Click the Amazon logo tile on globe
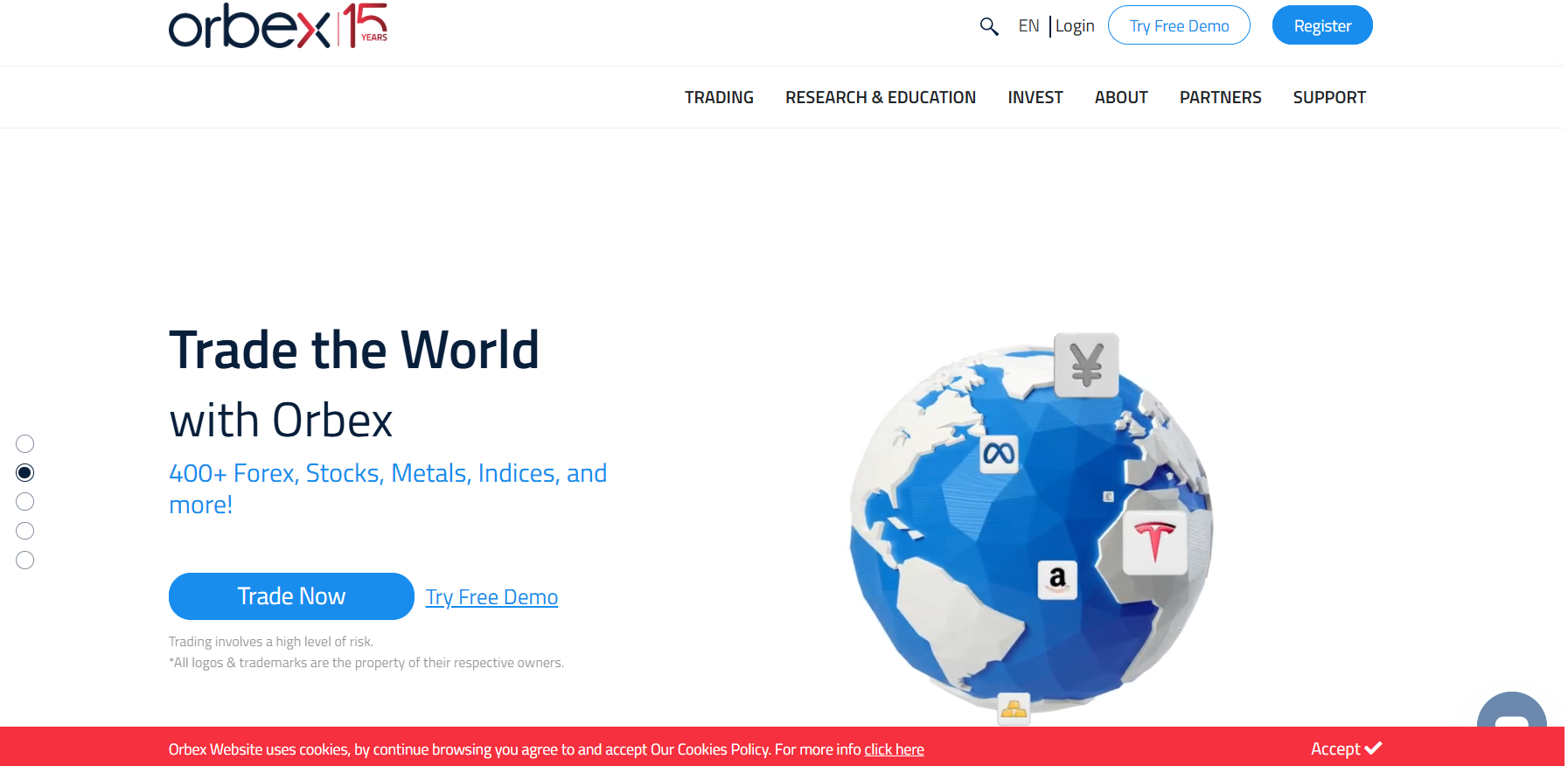The width and height of the screenshot is (1568, 766). tap(1057, 579)
